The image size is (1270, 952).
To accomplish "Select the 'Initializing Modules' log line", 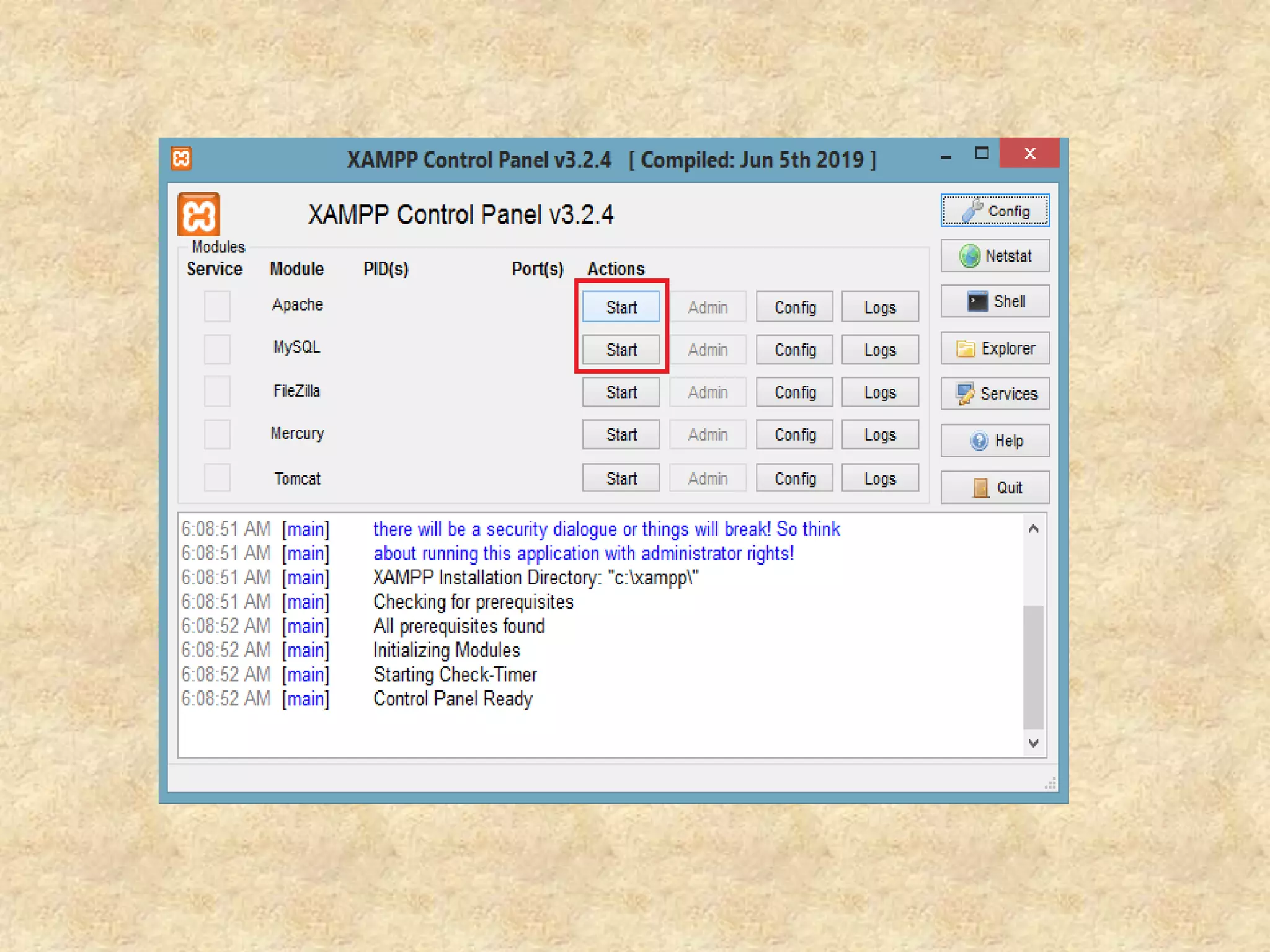I will coord(446,650).
